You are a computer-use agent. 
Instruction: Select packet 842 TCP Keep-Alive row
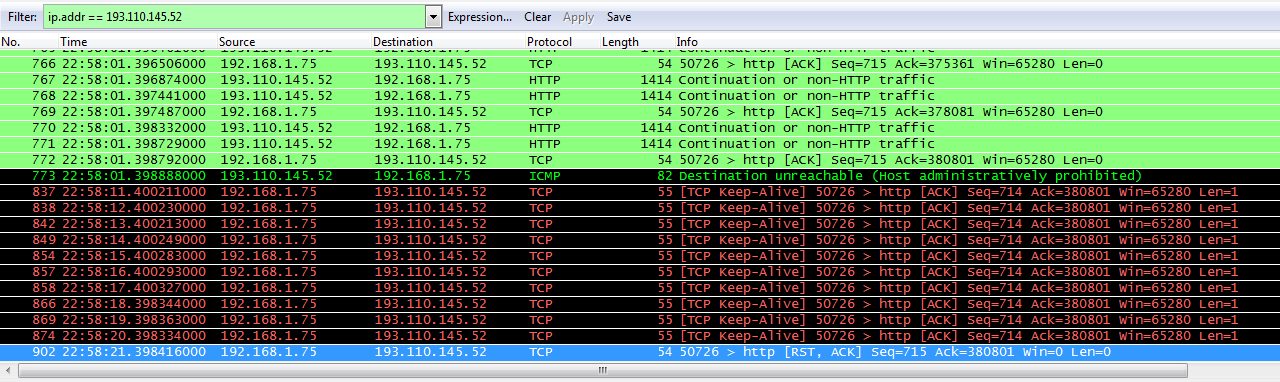640,224
